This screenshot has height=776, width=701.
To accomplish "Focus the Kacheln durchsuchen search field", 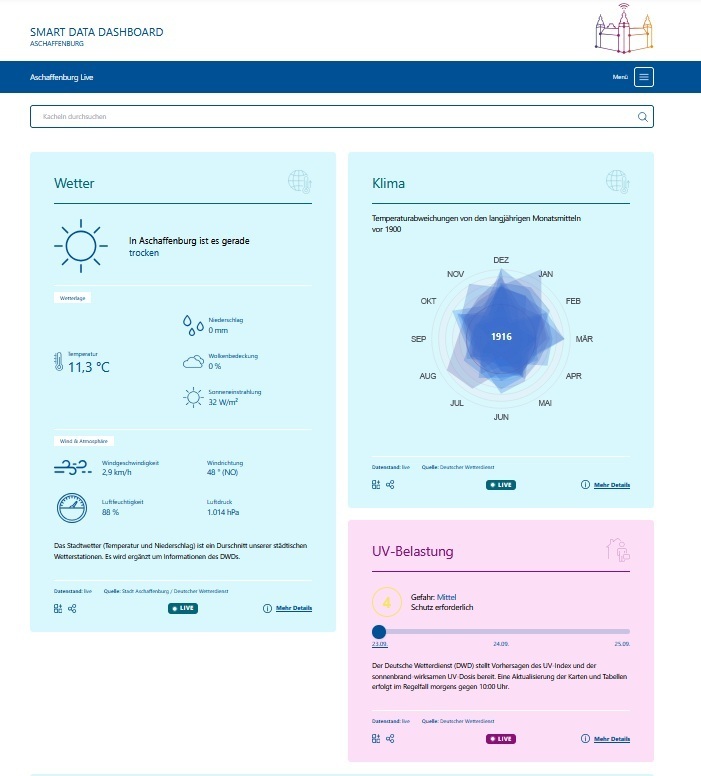I will tap(342, 116).
